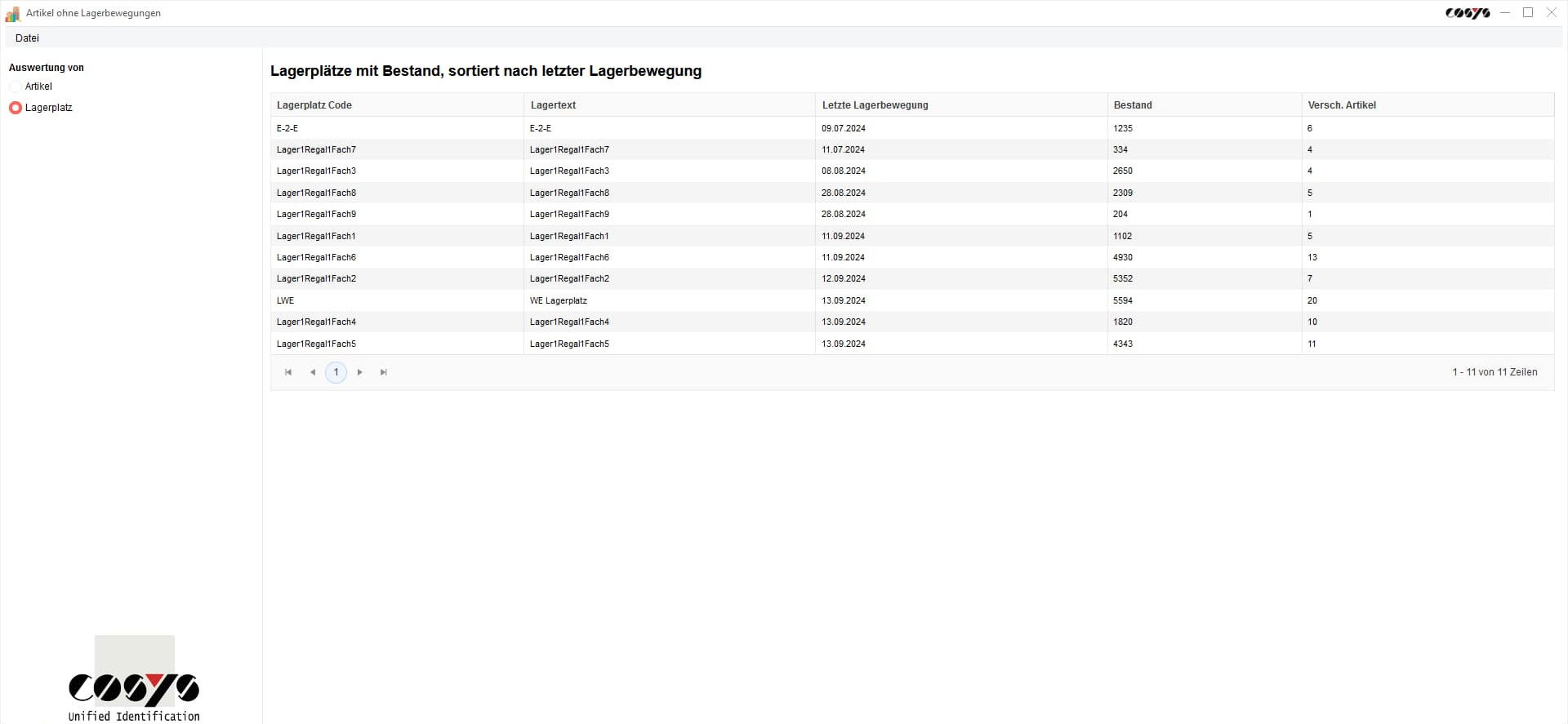Click Versch. Artikel value 7

[1310, 279]
